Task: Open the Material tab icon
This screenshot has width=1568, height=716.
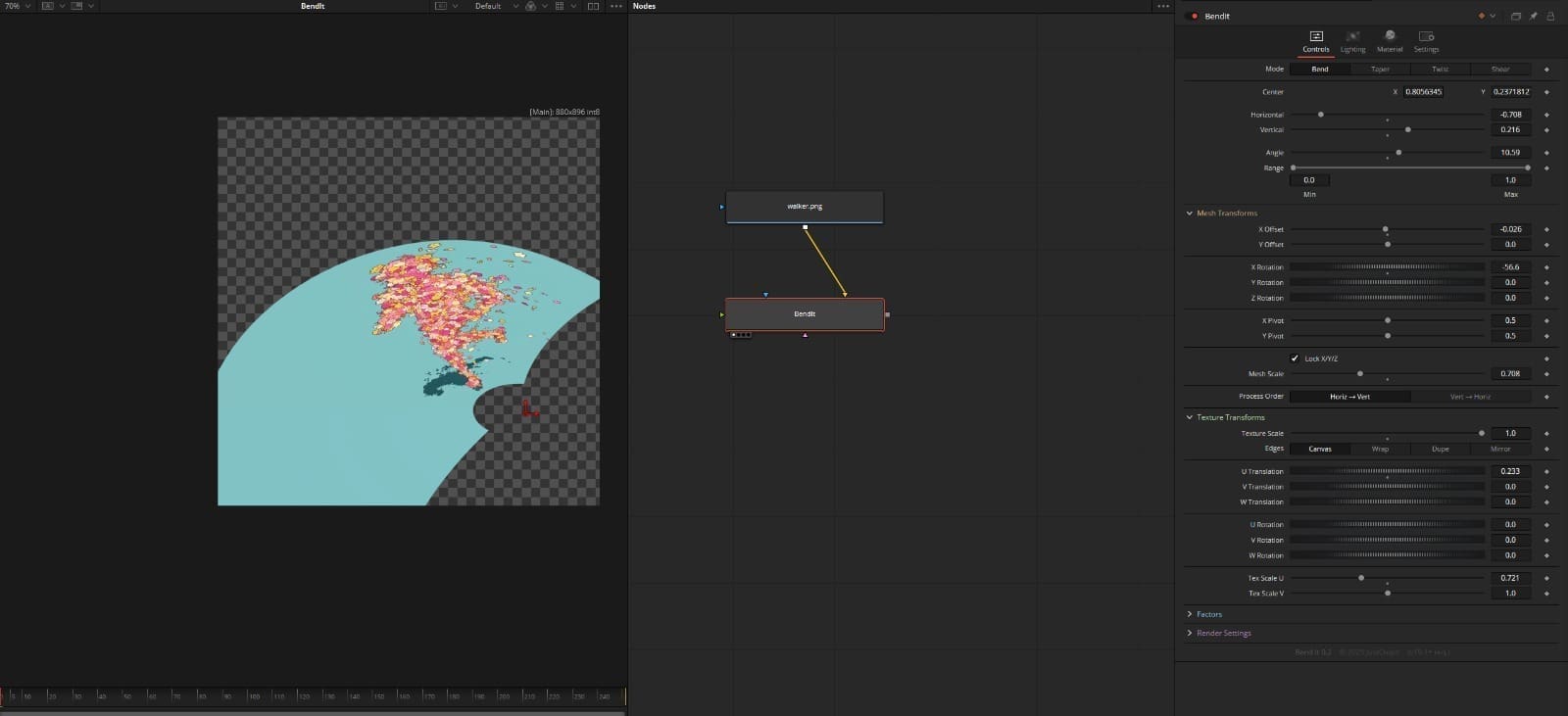Action: pyautogui.click(x=1390, y=36)
